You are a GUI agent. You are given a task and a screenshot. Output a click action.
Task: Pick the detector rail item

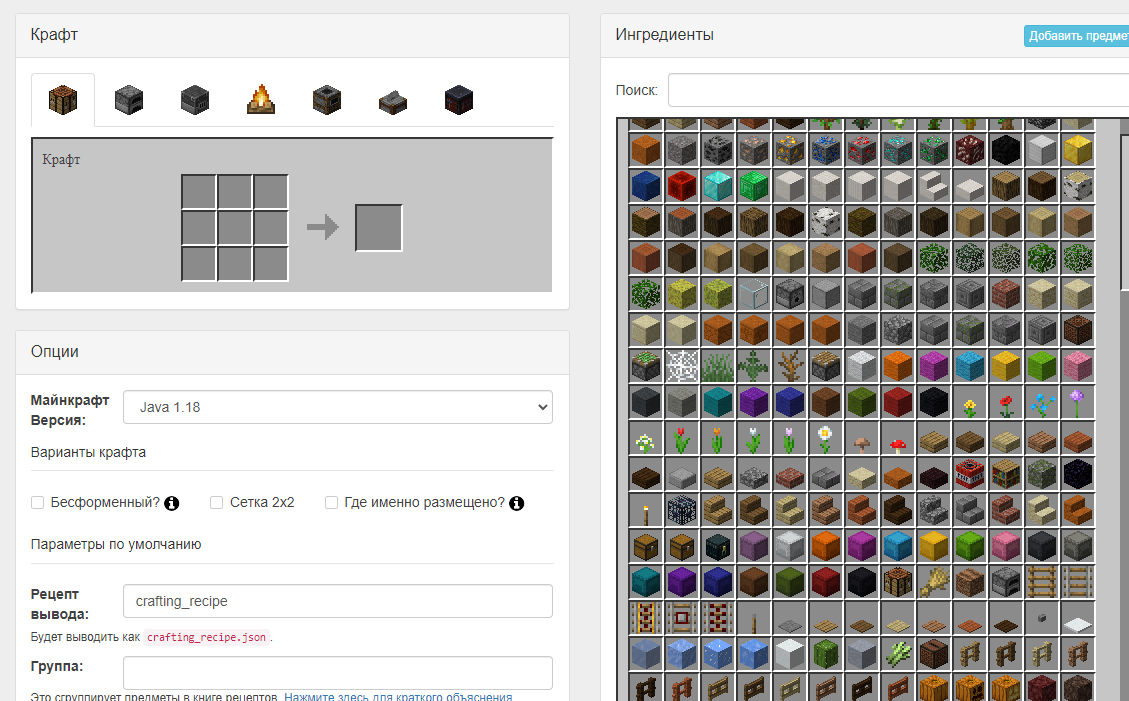tap(681, 618)
